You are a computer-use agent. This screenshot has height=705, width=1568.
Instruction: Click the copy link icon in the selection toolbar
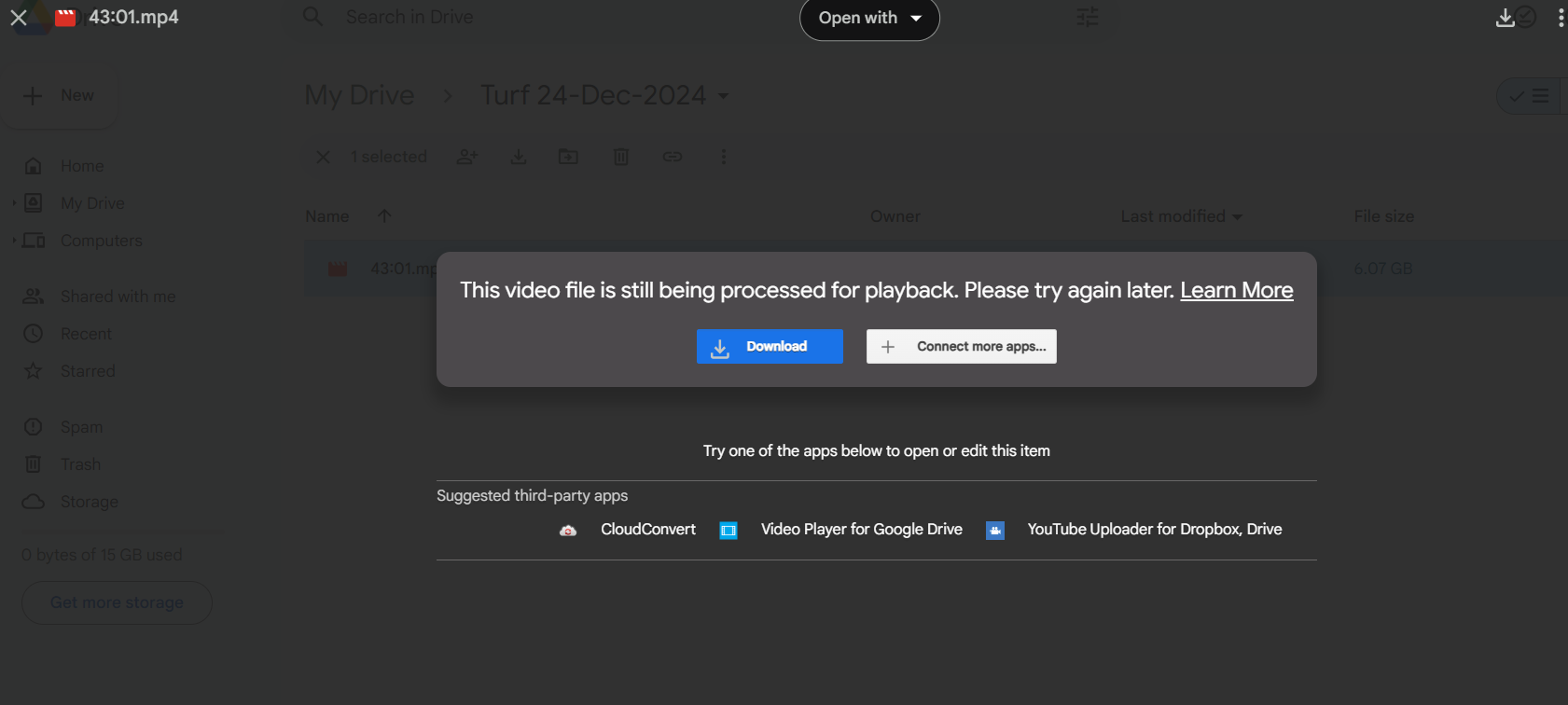[x=673, y=157]
